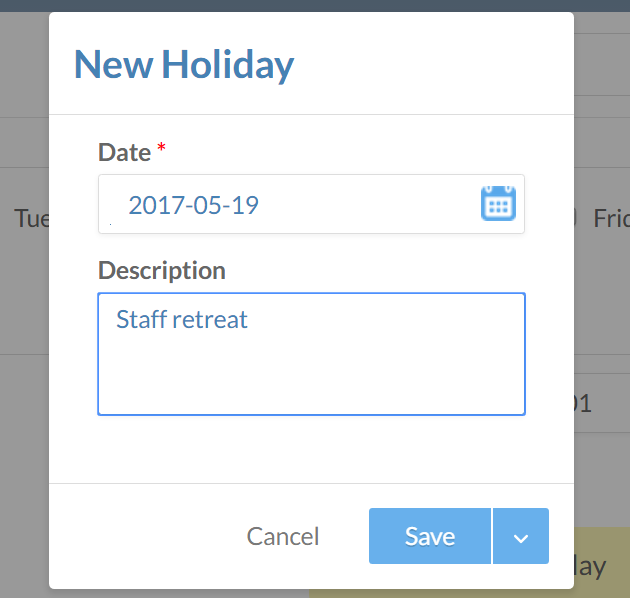The width and height of the screenshot is (630, 598).
Task: Click the New Holiday dialog title
Action: (184, 65)
